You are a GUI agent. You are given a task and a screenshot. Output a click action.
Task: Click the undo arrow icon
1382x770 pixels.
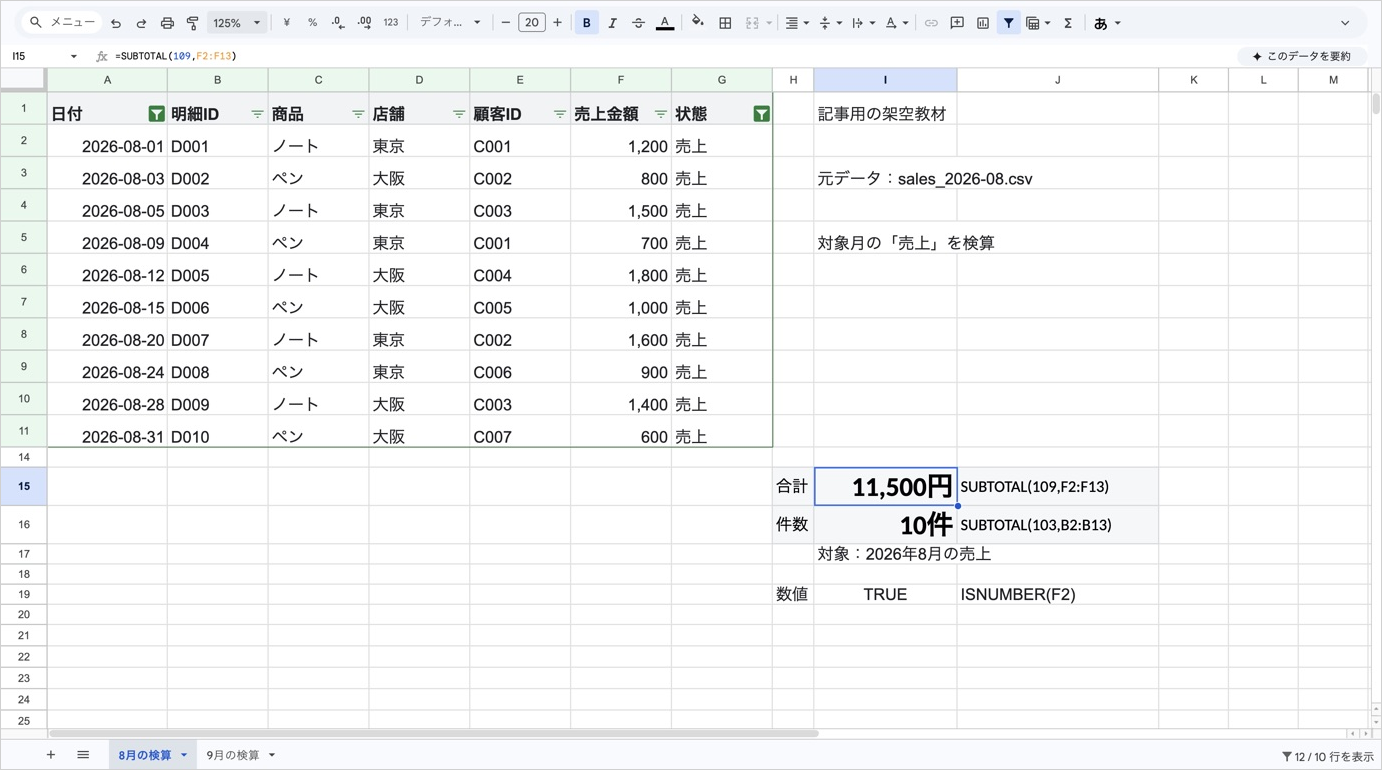116,23
